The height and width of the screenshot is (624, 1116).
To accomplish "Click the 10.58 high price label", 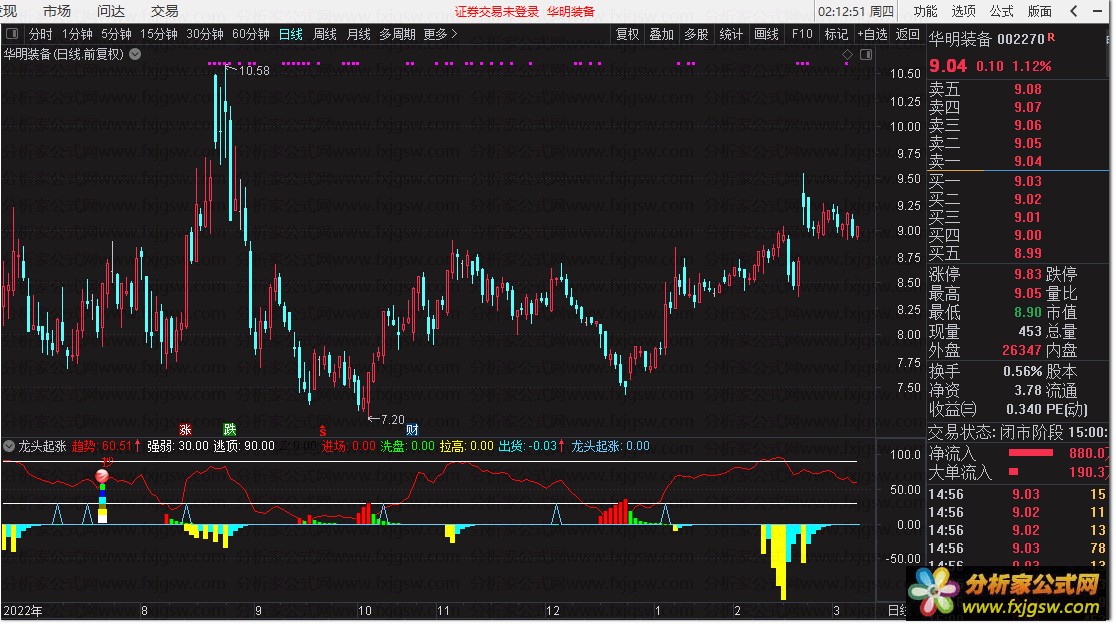I will [x=254, y=70].
